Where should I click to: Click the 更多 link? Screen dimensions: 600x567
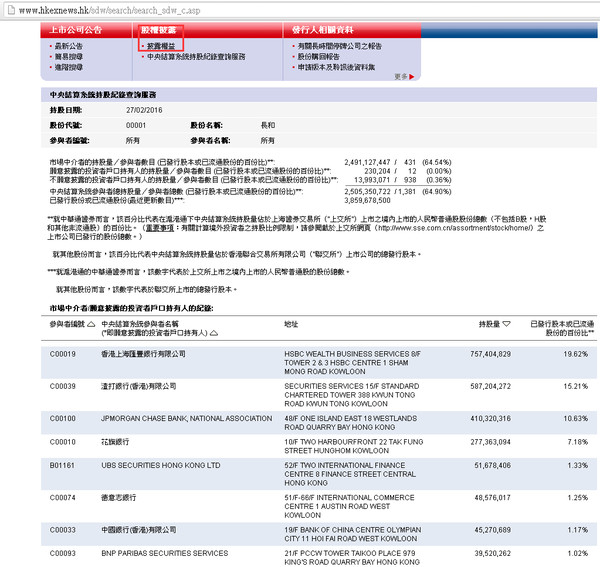pos(401,77)
